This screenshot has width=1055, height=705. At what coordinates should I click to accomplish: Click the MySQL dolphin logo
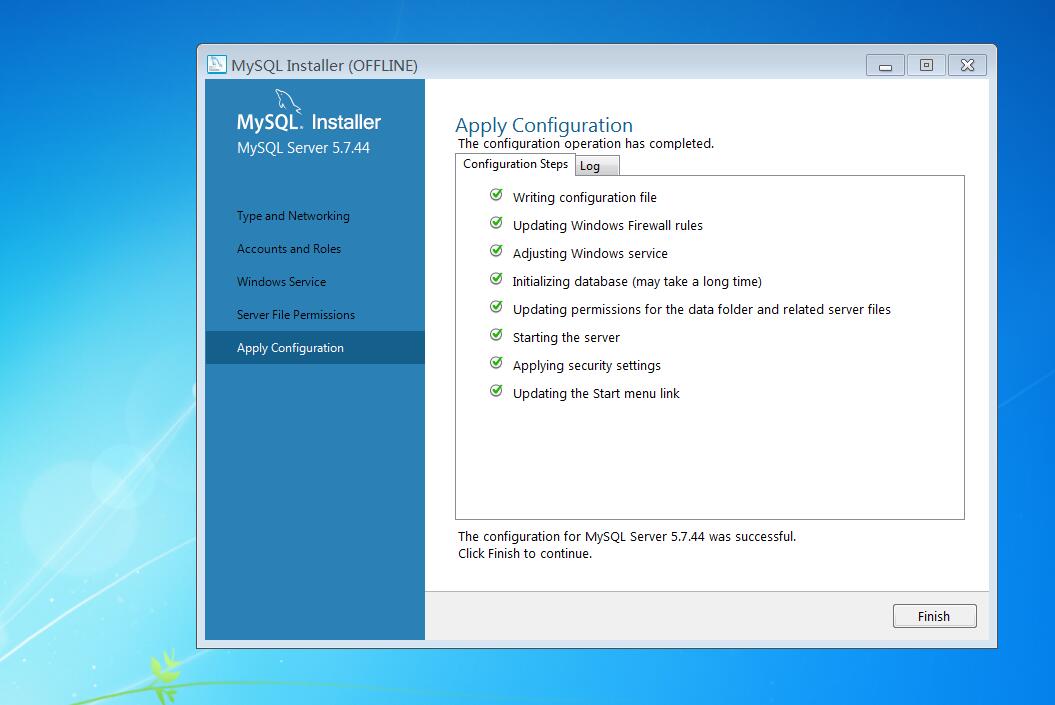[x=288, y=101]
